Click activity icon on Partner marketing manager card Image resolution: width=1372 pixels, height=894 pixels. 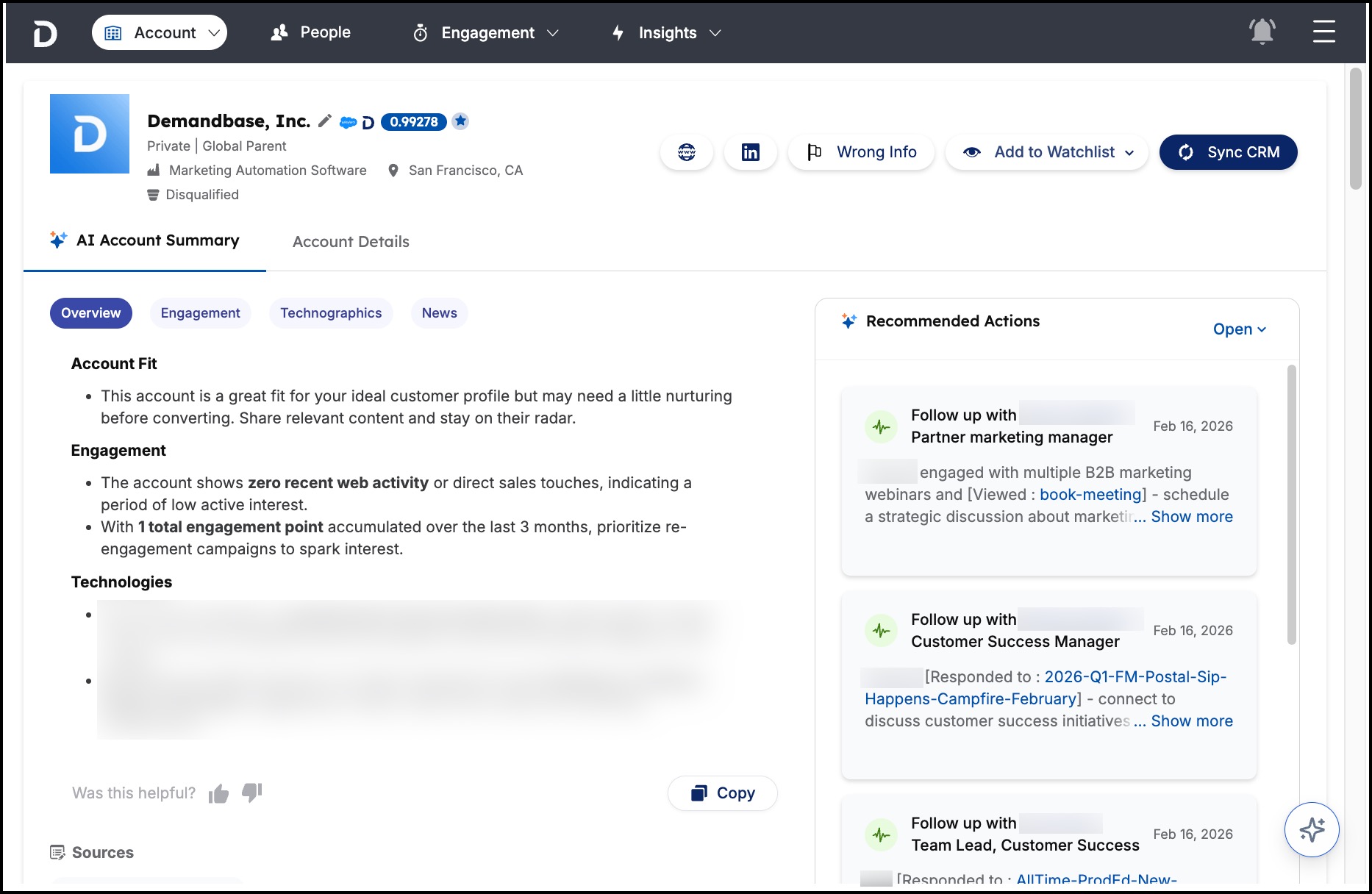(x=881, y=426)
